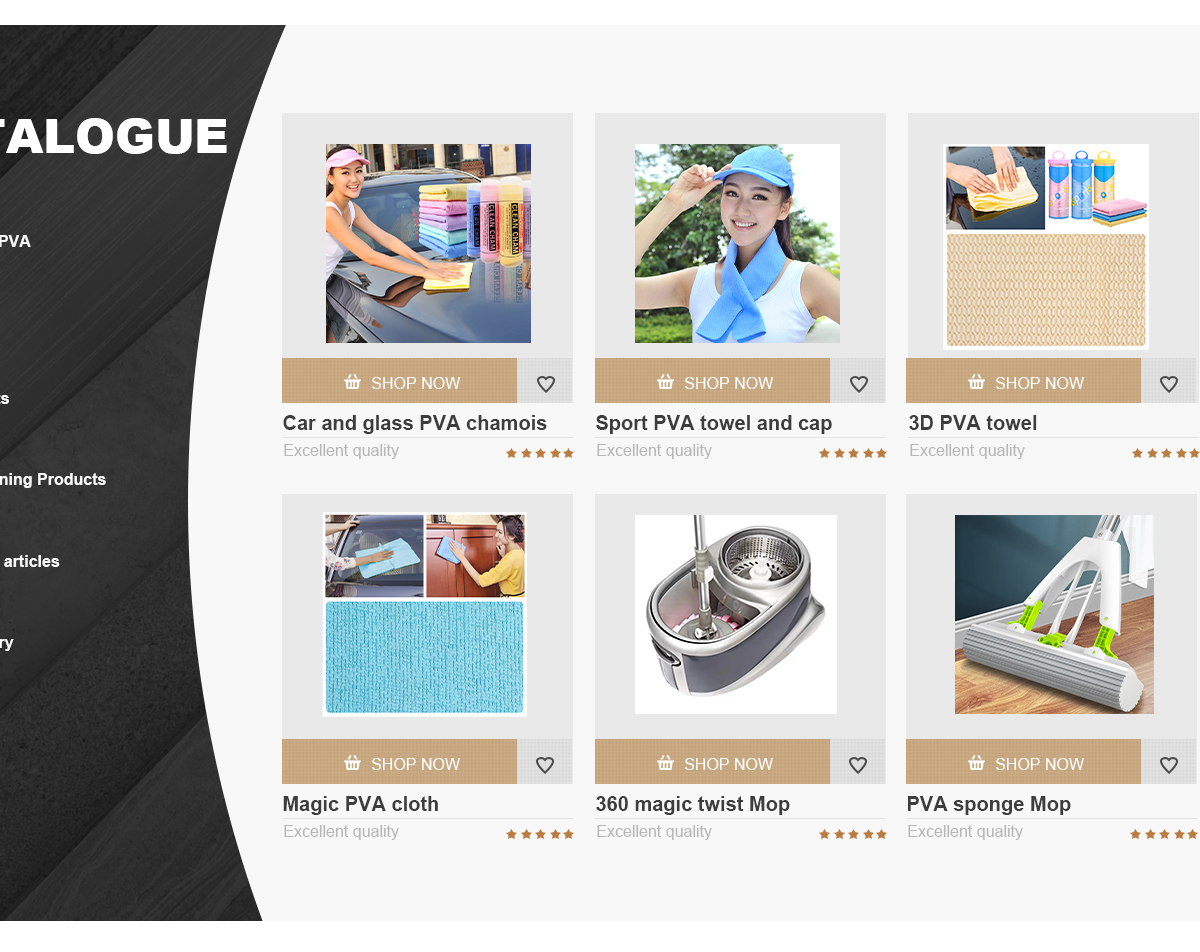Shop now for the 3D PVA towel
Image resolution: width=1200 pixels, height=952 pixels.
1023,381
